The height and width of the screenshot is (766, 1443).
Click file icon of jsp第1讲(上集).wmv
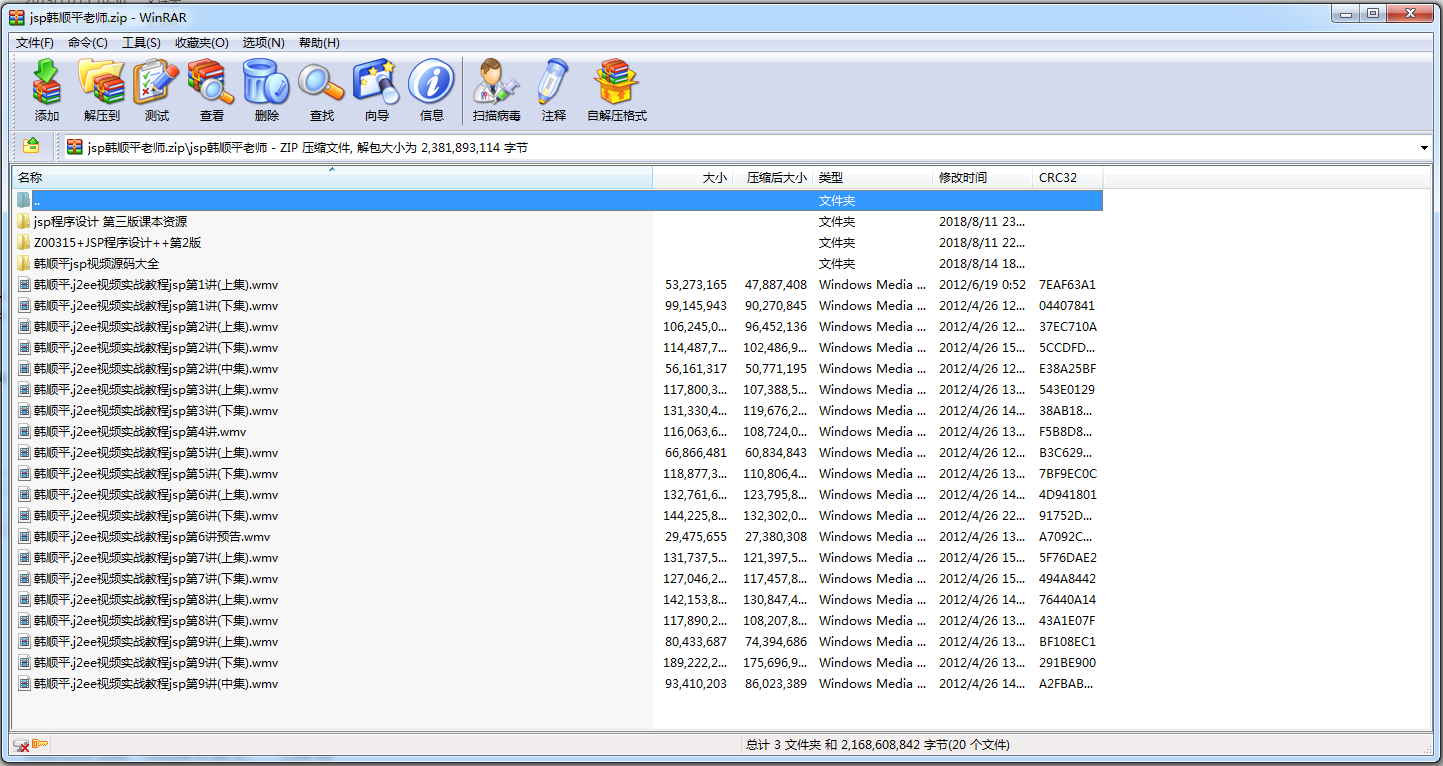24,284
